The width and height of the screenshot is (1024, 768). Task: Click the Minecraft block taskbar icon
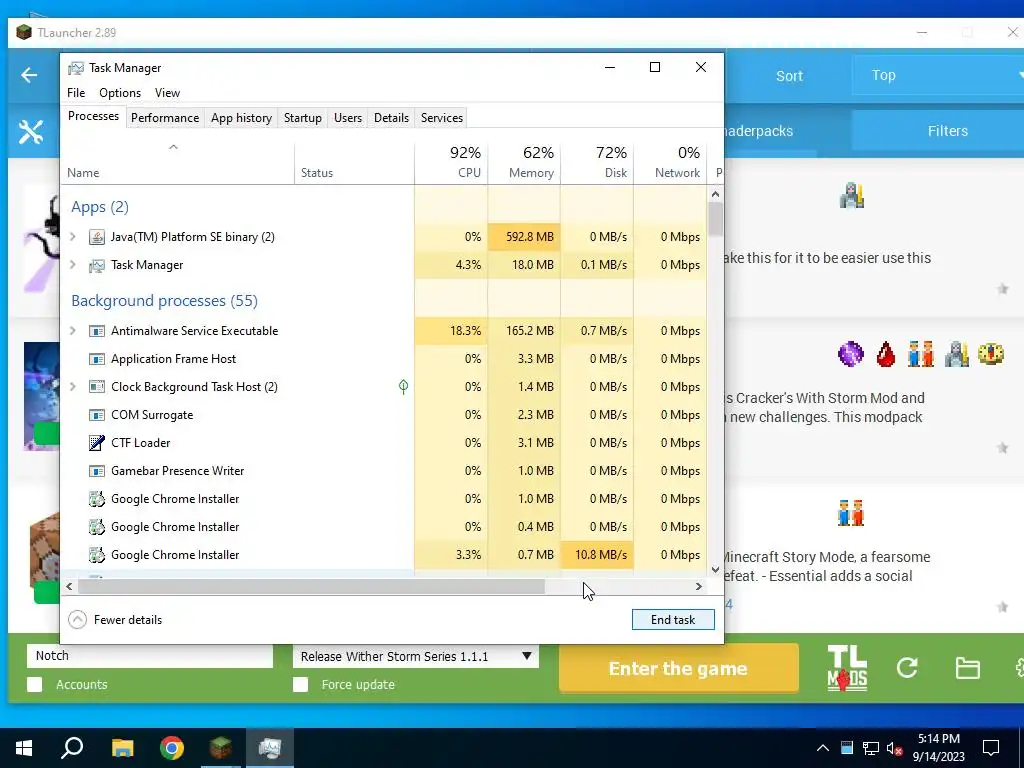coord(221,748)
